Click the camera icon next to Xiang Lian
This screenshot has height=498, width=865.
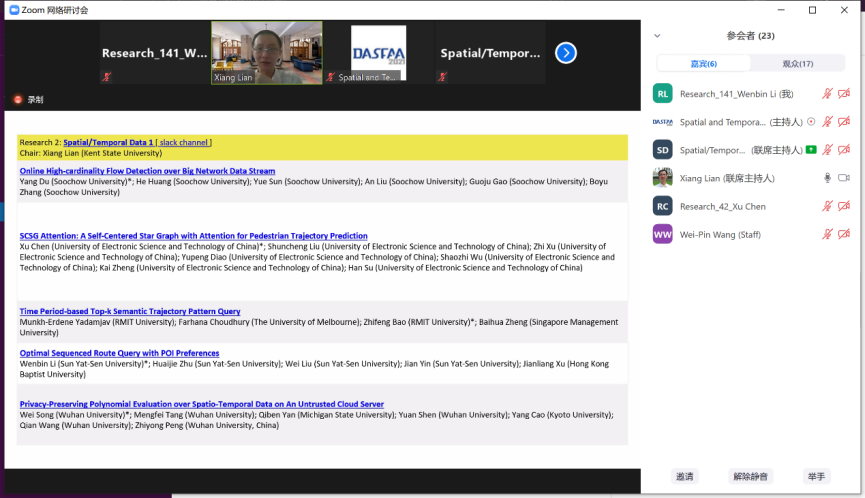pyautogui.click(x=844, y=178)
